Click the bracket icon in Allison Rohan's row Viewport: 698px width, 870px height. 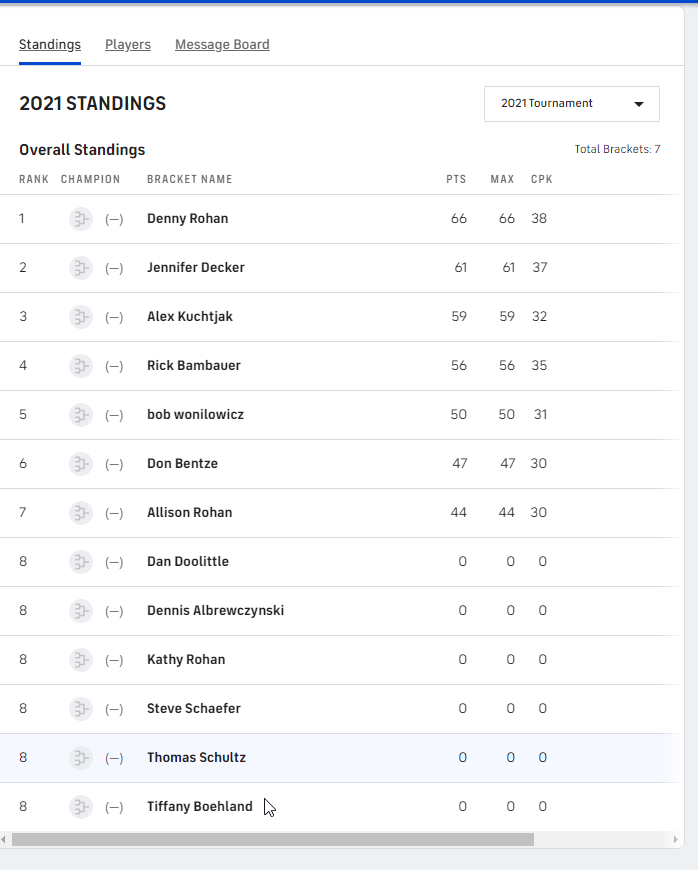(x=81, y=513)
